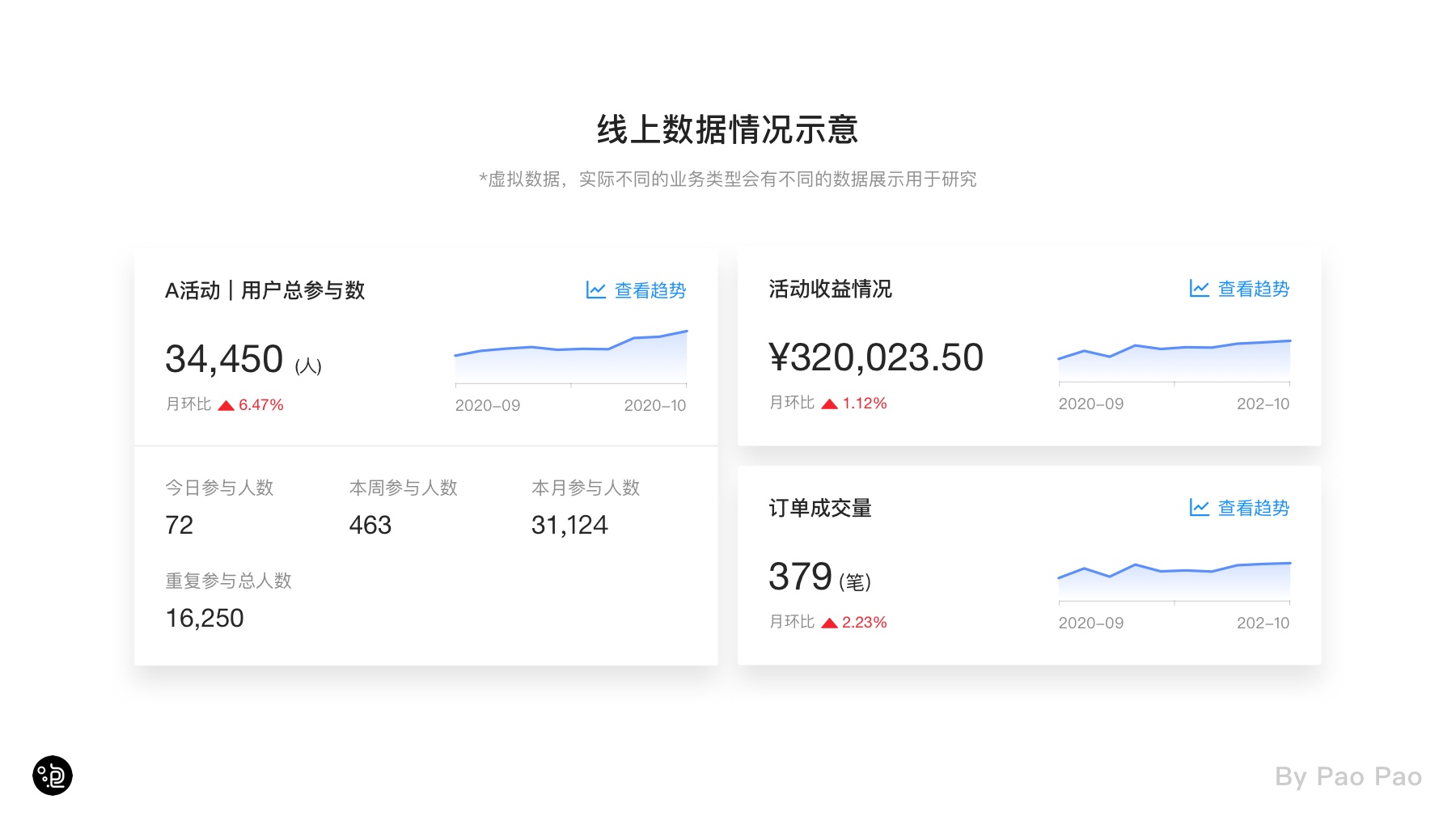Click trend chart icon in 活动收益情况 card
Screen dimensions: 1456x820
point(1200,289)
